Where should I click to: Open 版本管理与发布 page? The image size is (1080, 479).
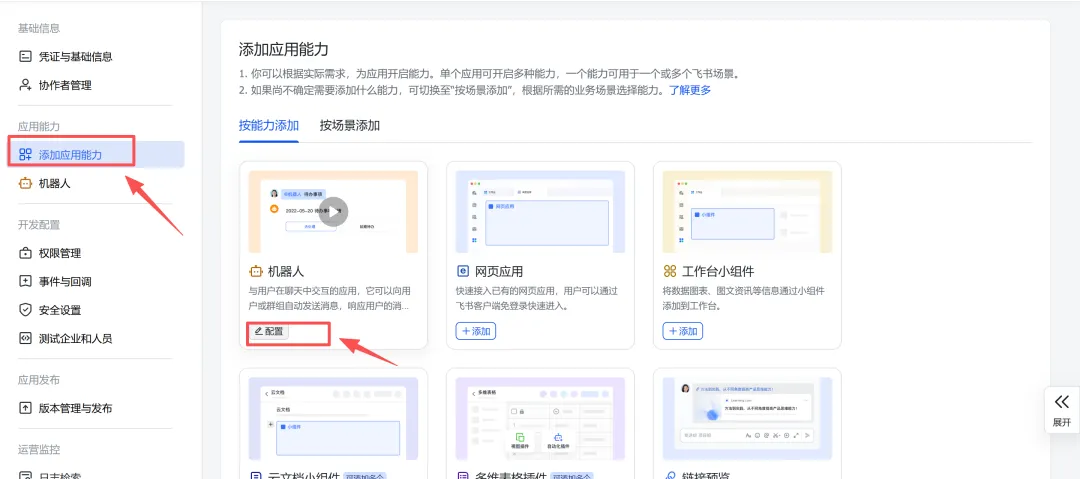click(x=65, y=408)
